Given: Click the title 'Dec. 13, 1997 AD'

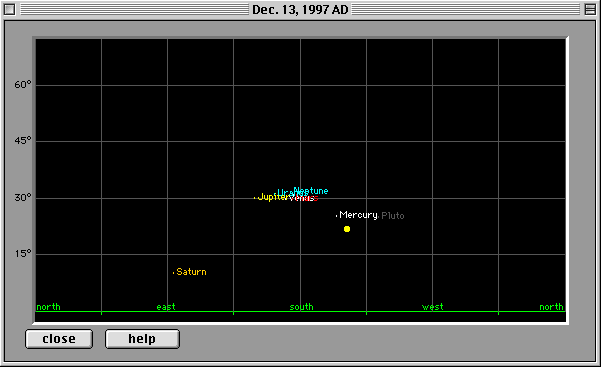Looking at the screenshot, I should coord(300,10).
